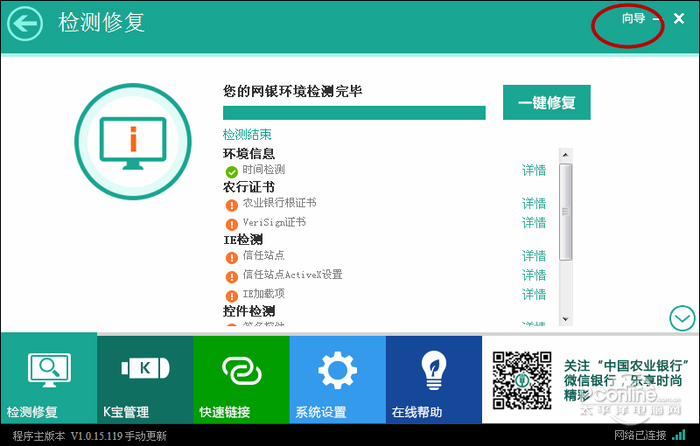
Task: Click the IE检测 section heading
Action: 243,240
